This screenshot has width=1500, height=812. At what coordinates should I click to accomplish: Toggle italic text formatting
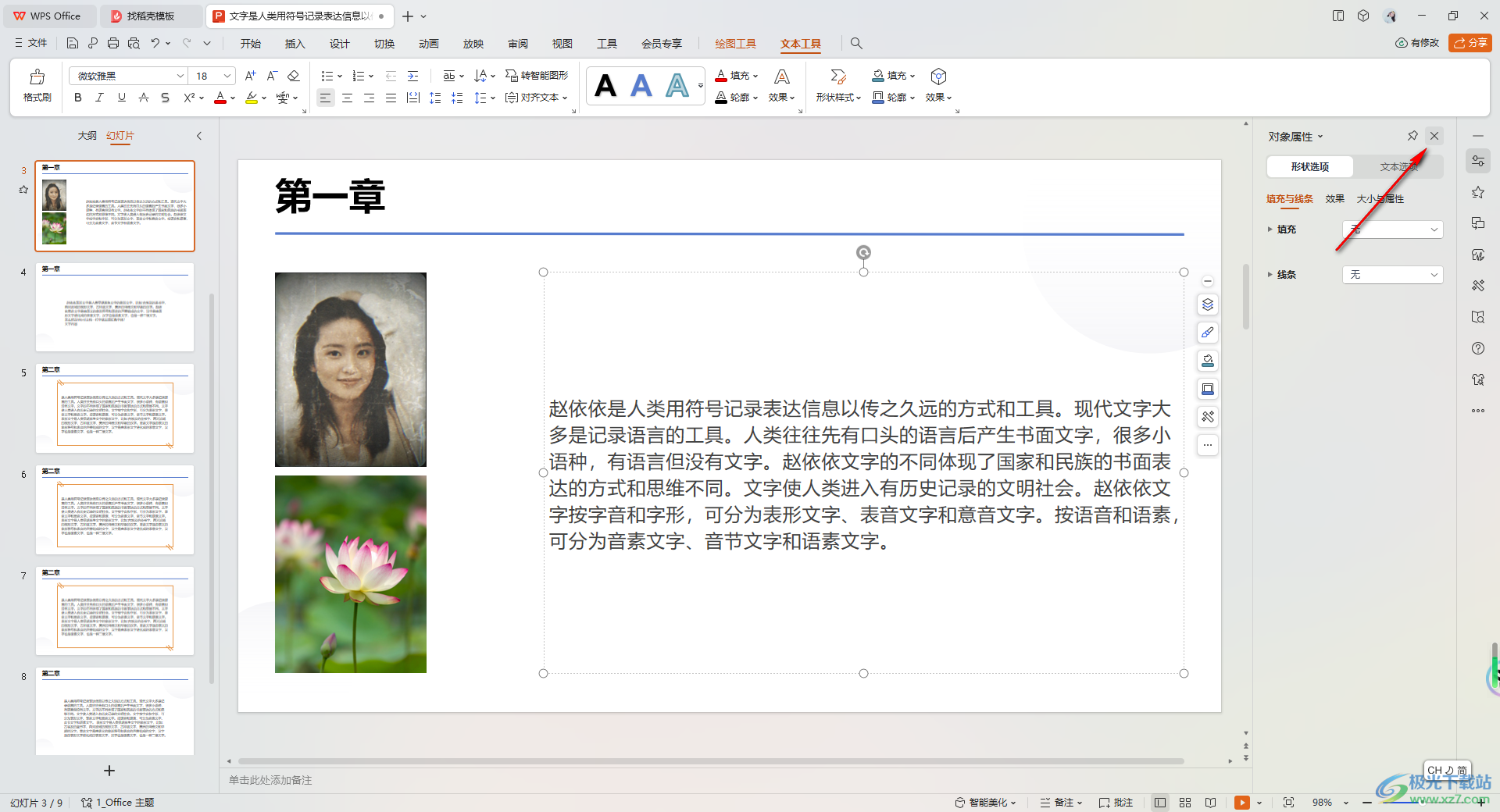[99, 98]
